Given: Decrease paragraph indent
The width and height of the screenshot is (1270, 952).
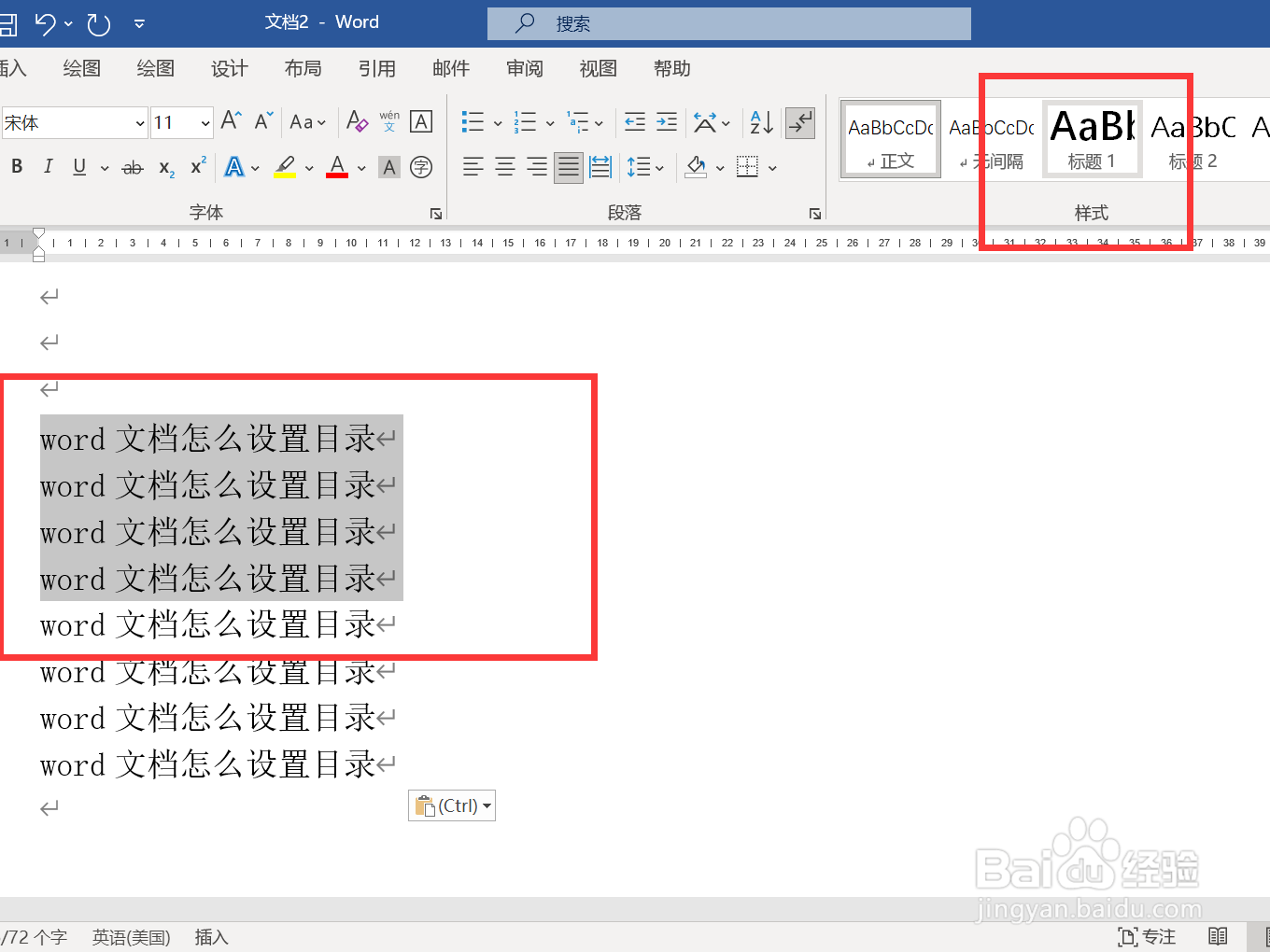Looking at the screenshot, I should pyautogui.click(x=635, y=121).
